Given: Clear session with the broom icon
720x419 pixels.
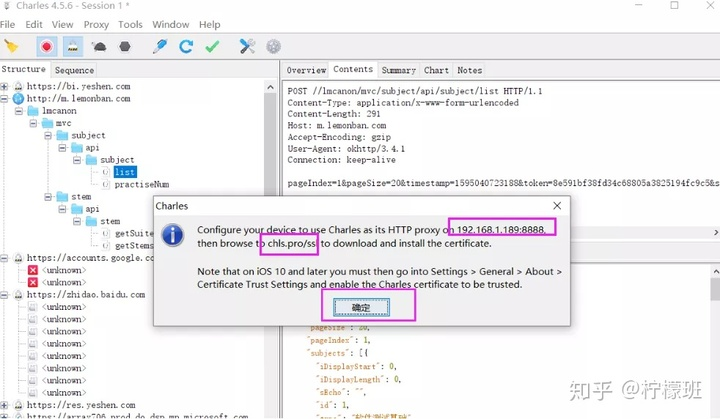Looking at the screenshot, I should pos(11,46).
